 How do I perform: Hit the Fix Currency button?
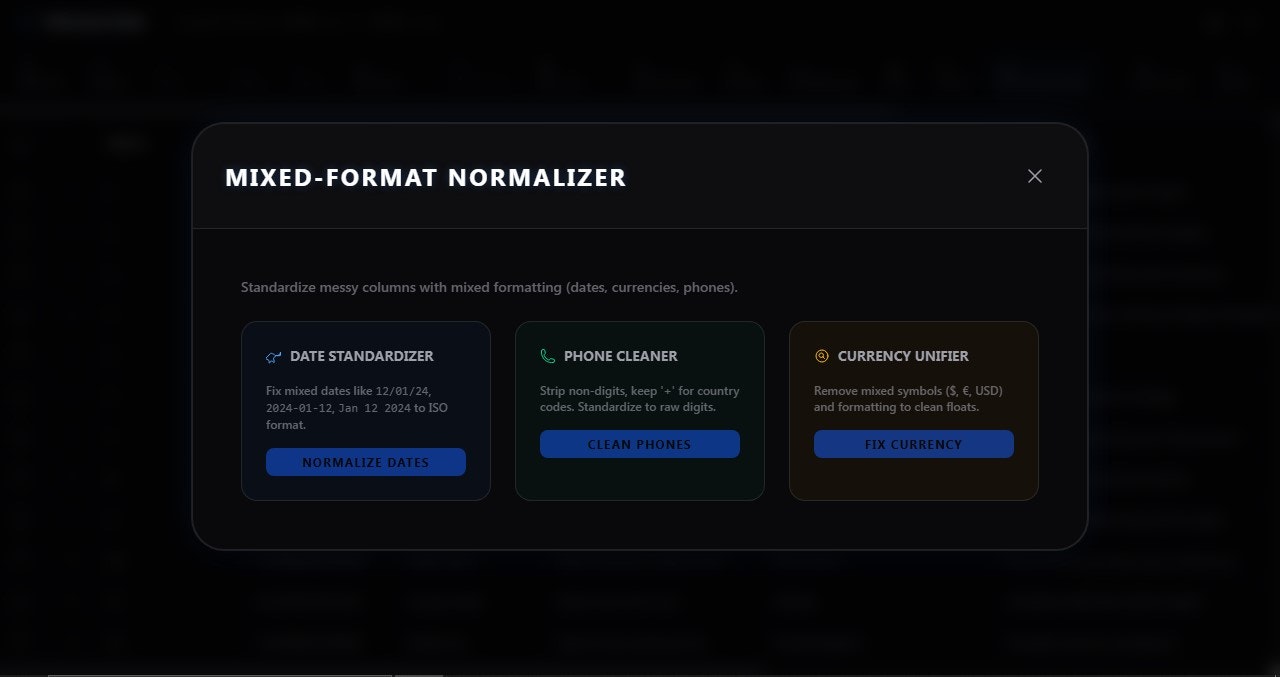(x=913, y=444)
